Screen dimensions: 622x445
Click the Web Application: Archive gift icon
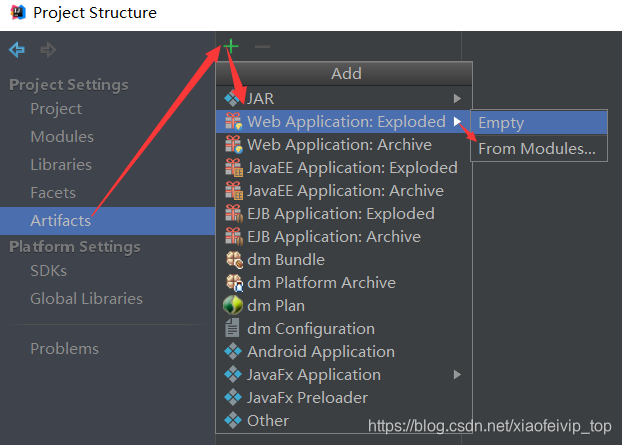[x=233, y=144]
